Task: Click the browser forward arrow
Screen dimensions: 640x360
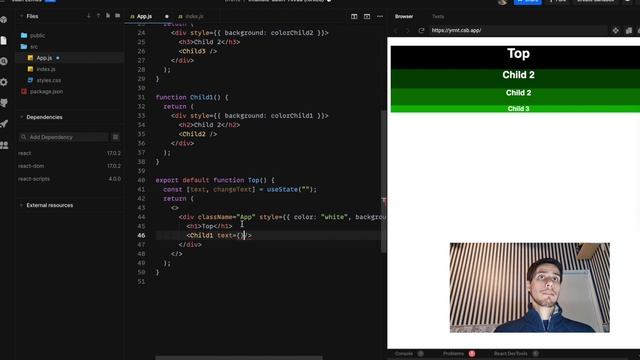Action: tap(407, 31)
